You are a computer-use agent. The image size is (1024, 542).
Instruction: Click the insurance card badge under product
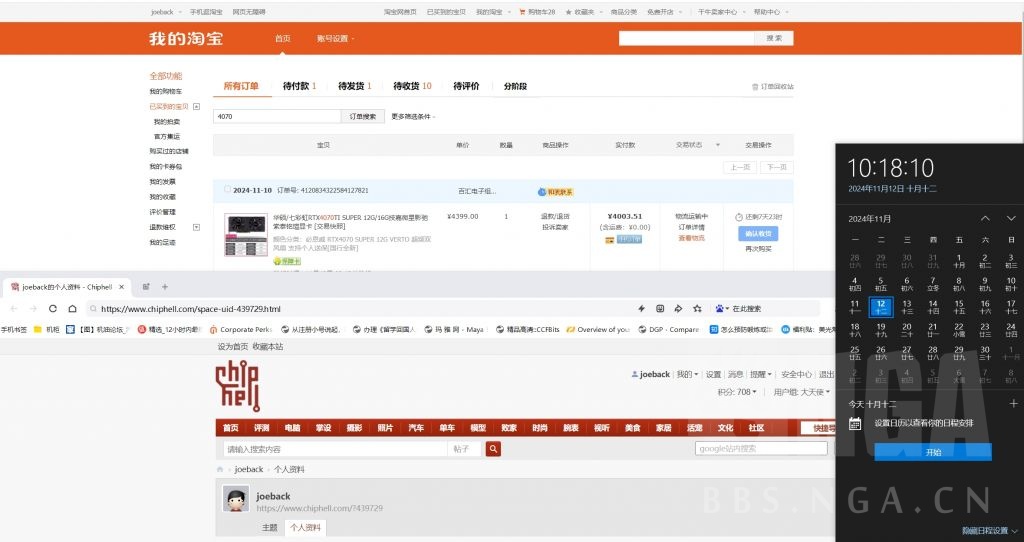click(287, 261)
